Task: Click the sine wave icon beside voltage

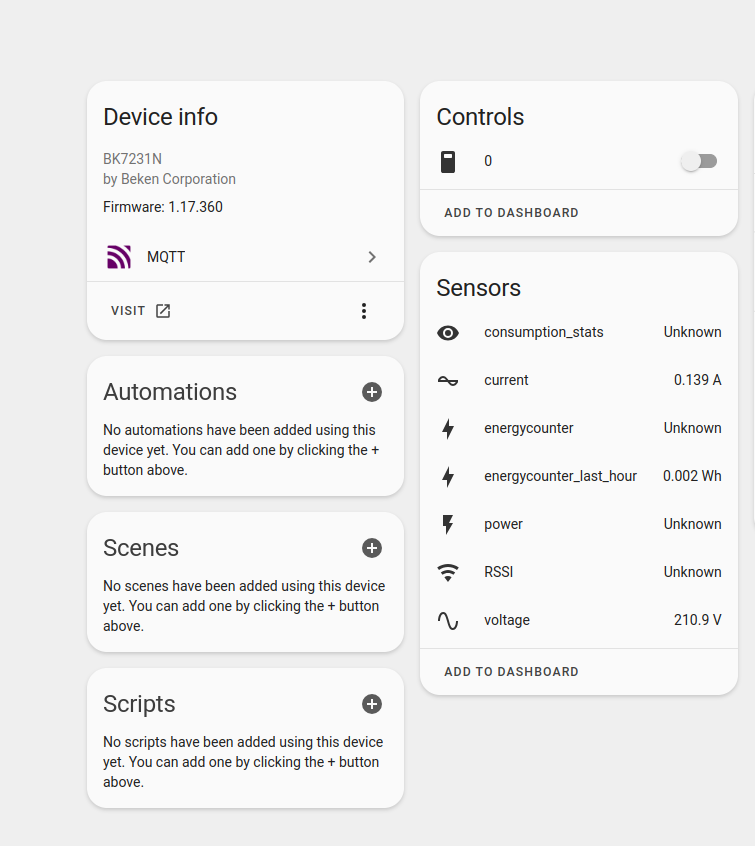Action: pos(448,620)
